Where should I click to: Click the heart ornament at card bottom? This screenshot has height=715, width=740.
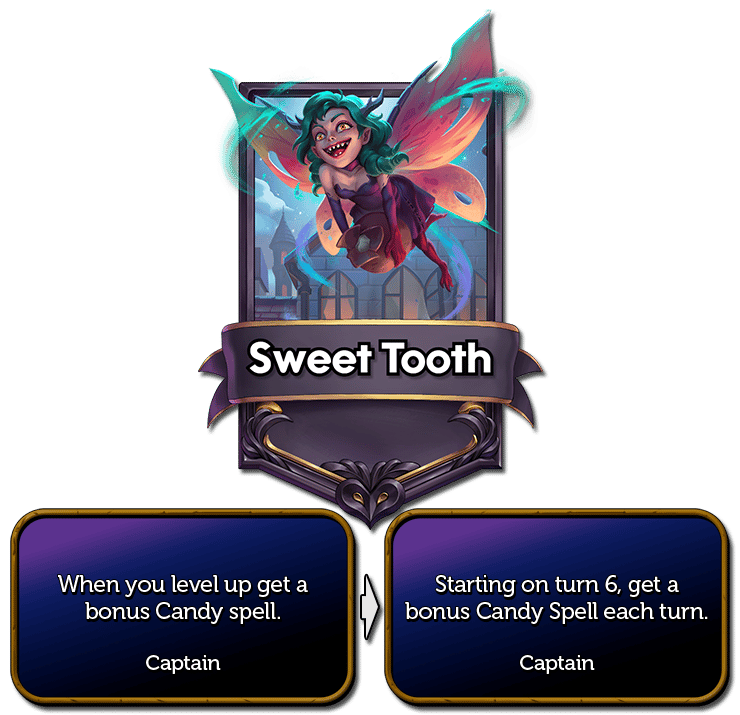click(x=370, y=499)
